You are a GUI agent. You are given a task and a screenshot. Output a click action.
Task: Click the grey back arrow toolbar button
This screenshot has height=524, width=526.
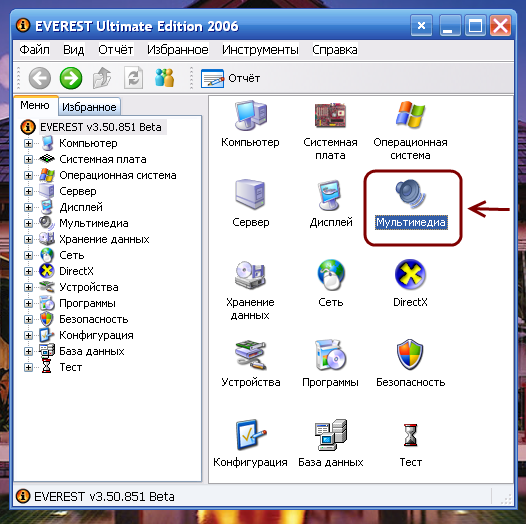40,78
